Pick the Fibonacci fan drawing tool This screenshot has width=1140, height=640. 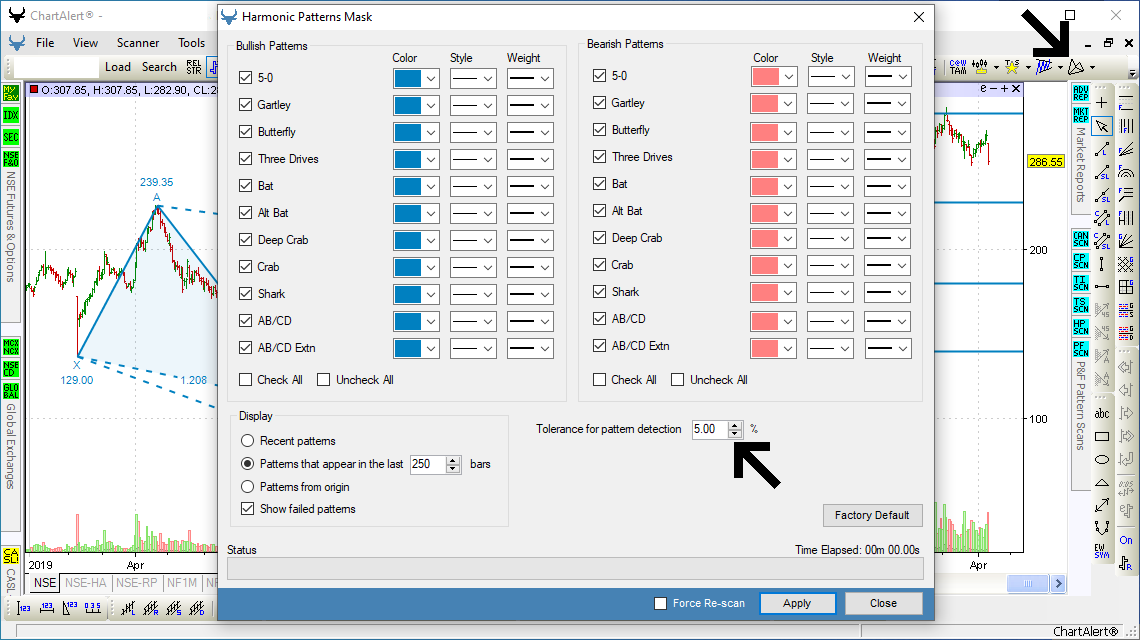point(1126,150)
